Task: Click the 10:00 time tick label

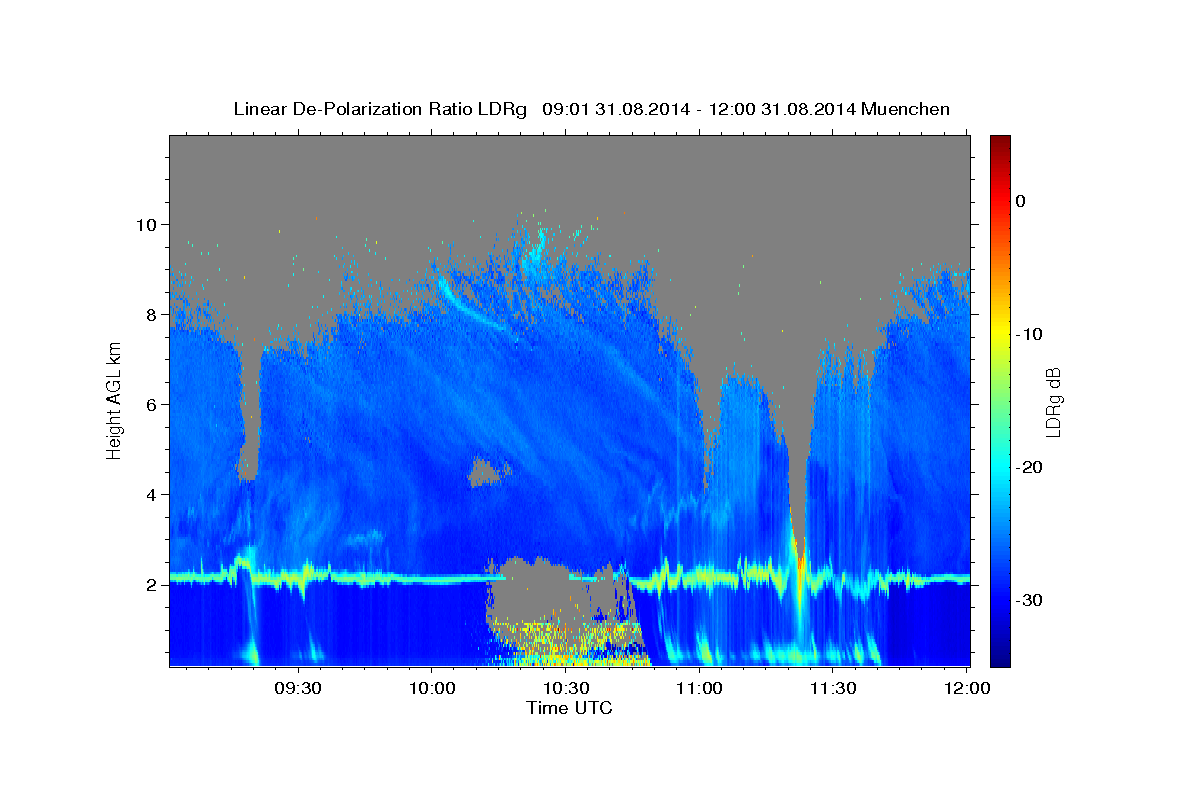Action: (x=431, y=688)
